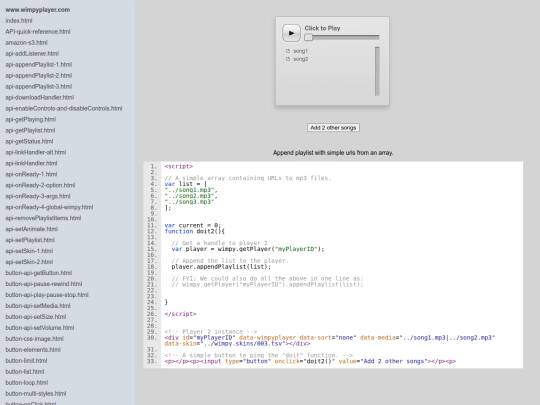540x405 pixels.
Task: Click code line 'player.appendPlaylist(list);'
Action: tap(221, 267)
